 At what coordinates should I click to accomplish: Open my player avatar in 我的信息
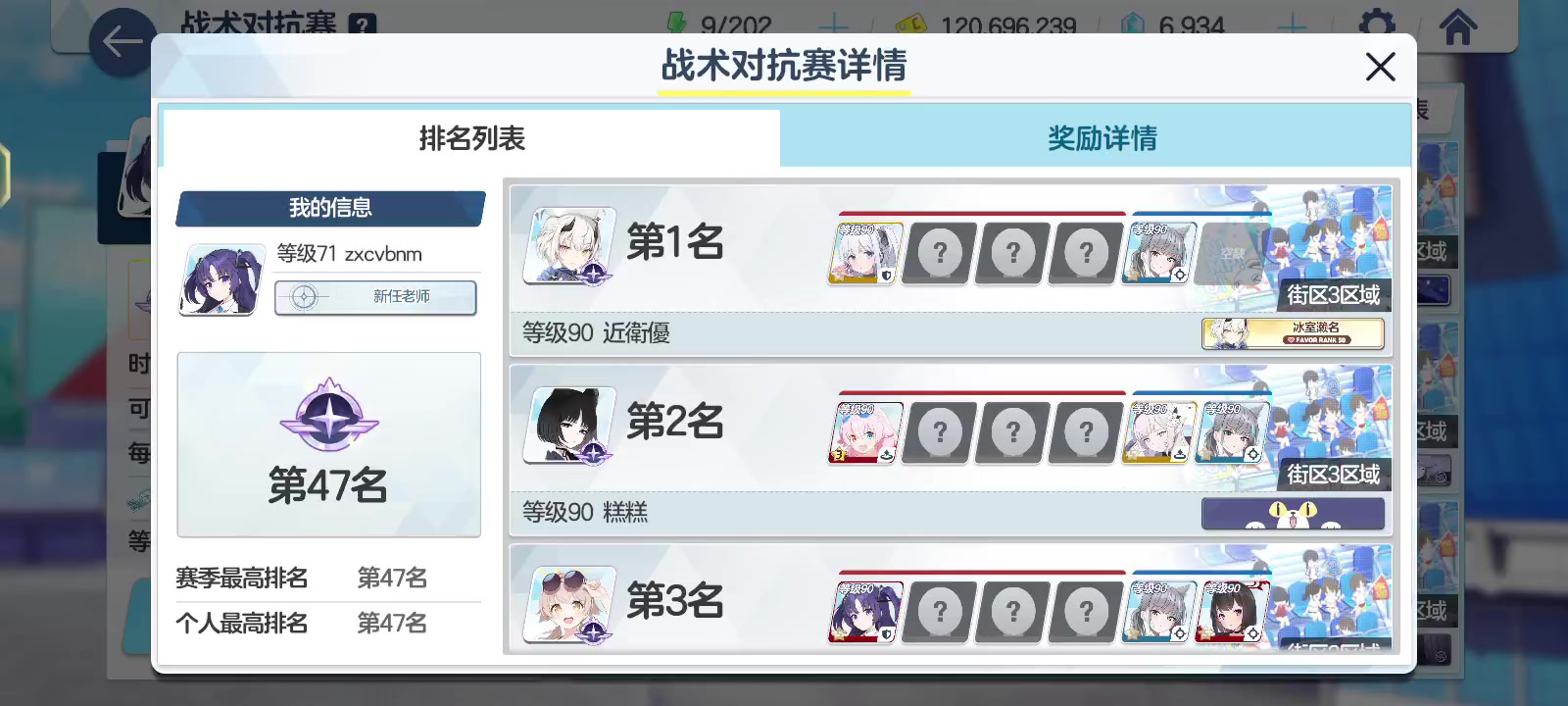click(222, 279)
